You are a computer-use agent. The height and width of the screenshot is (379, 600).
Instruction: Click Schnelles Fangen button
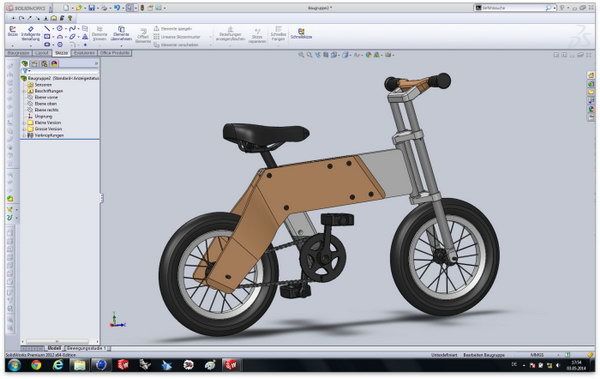(278, 34)
